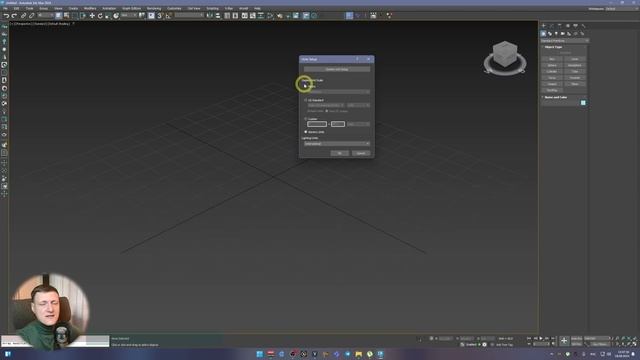Select the US Standard radio button

click(306, 100)
